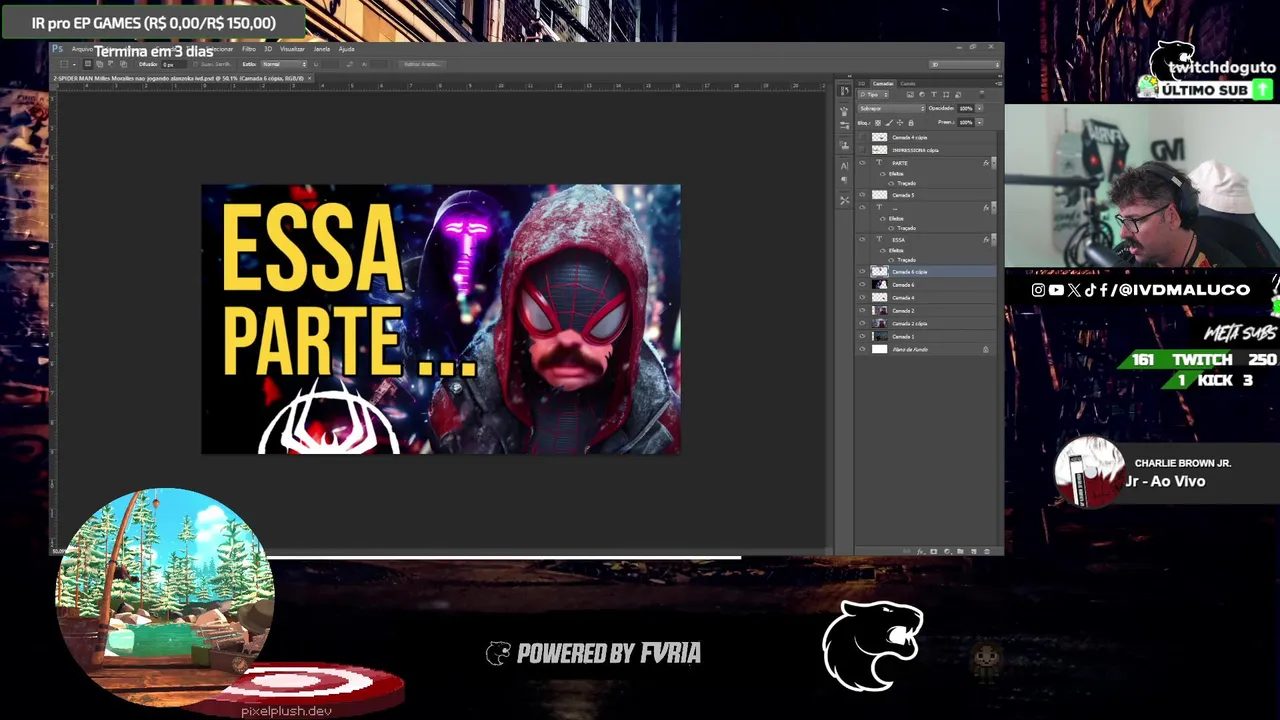Collapse effects on the ESSA layer
The width and height of the screenshot is (1280, 720).
point(994,239)
